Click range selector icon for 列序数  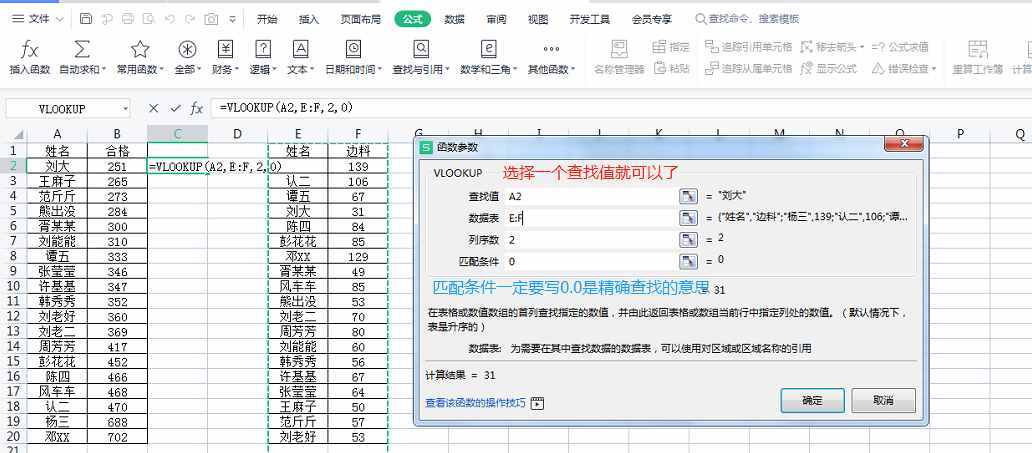click(x=688, y=240)
